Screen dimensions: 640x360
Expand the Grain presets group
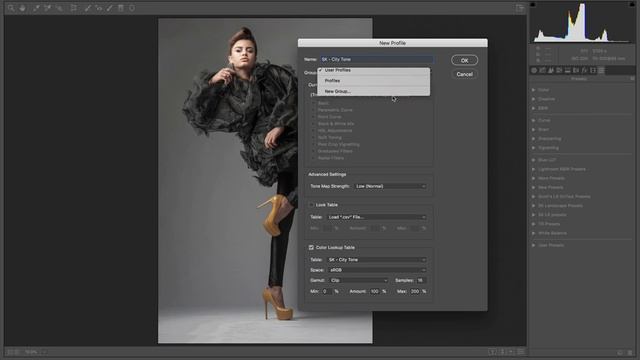[533, 129]
